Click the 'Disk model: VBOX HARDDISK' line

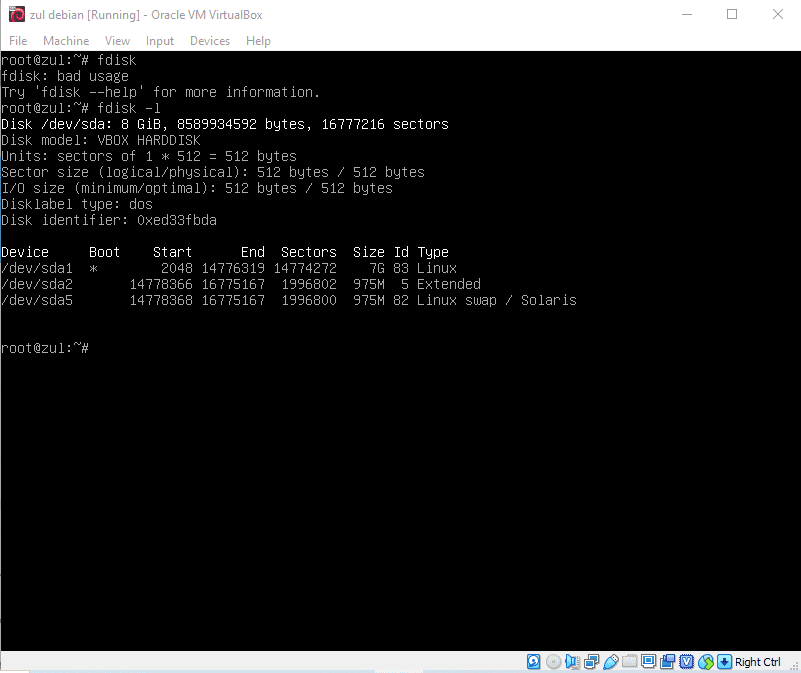pos(101,140)
